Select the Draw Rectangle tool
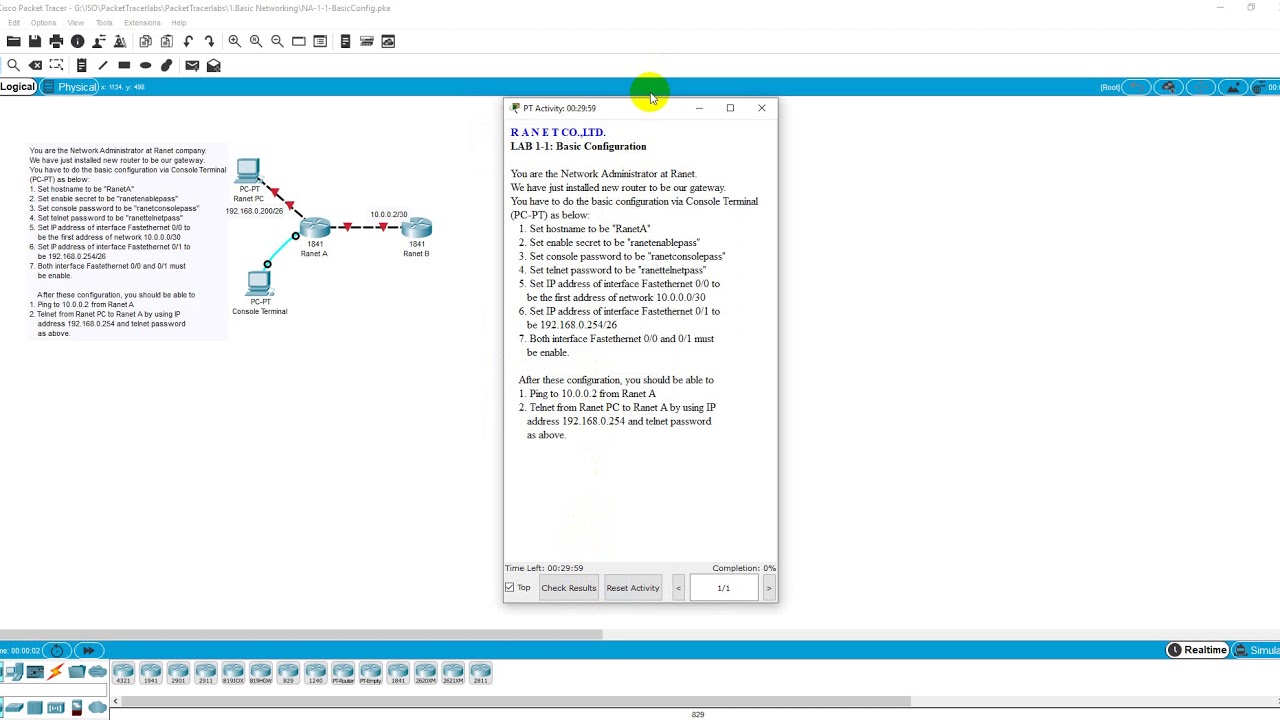This screenshot has width=1280, height=720. tap(124, 65)
